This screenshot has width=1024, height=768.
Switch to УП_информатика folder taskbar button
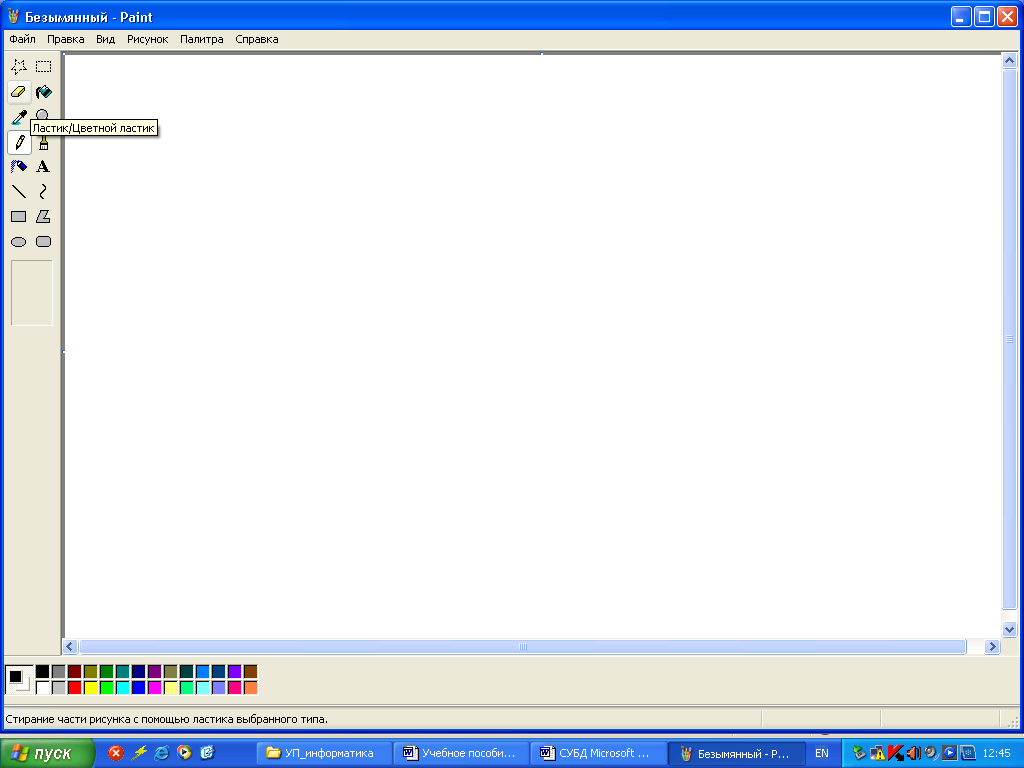pyautogui.click(x=324, y=754)
